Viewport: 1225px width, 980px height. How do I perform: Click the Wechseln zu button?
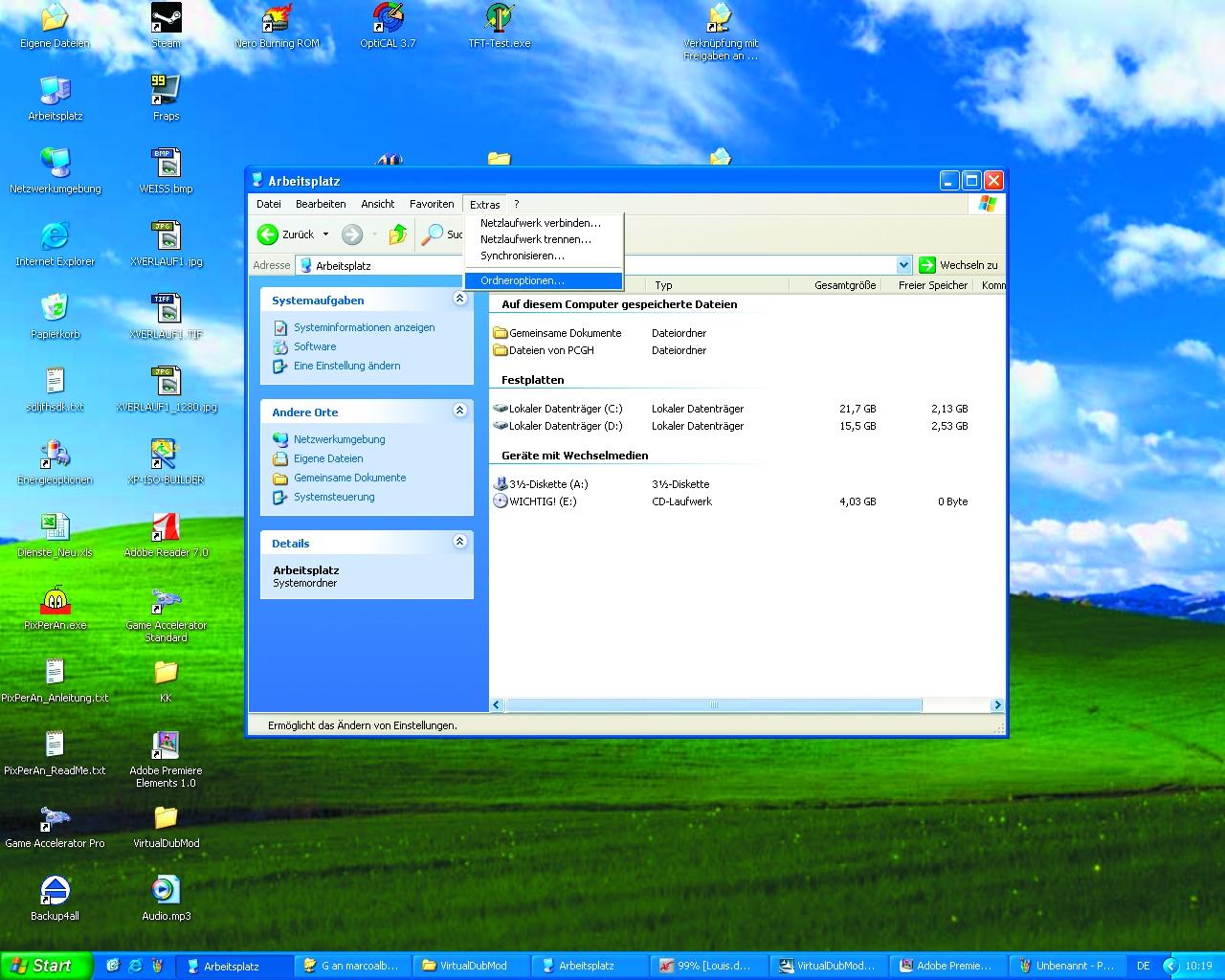point(958,265)
